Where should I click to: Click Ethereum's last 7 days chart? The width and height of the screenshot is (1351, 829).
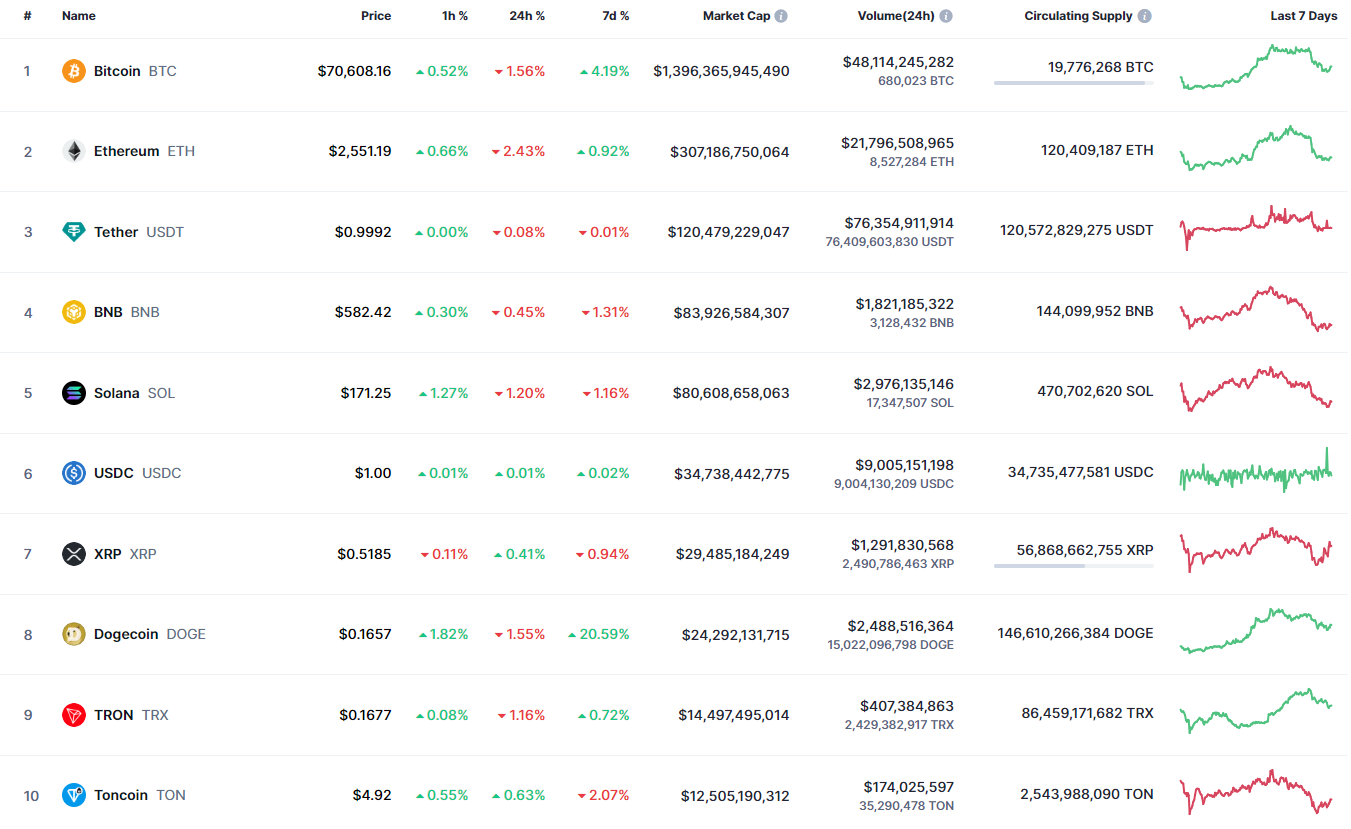click(1255, 148)
